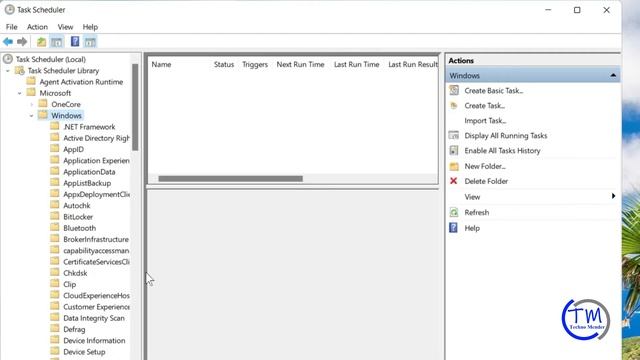
Task: Click the Enable All Tasks History icon
Action: [454, 150]
